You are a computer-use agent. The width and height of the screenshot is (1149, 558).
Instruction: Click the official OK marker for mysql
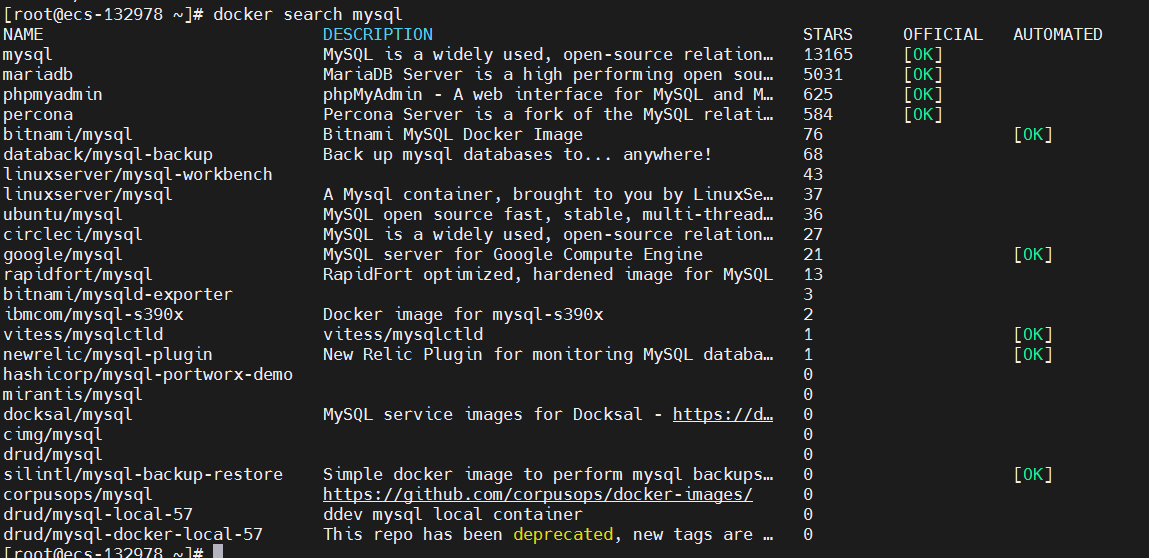[x=923, y=55]
